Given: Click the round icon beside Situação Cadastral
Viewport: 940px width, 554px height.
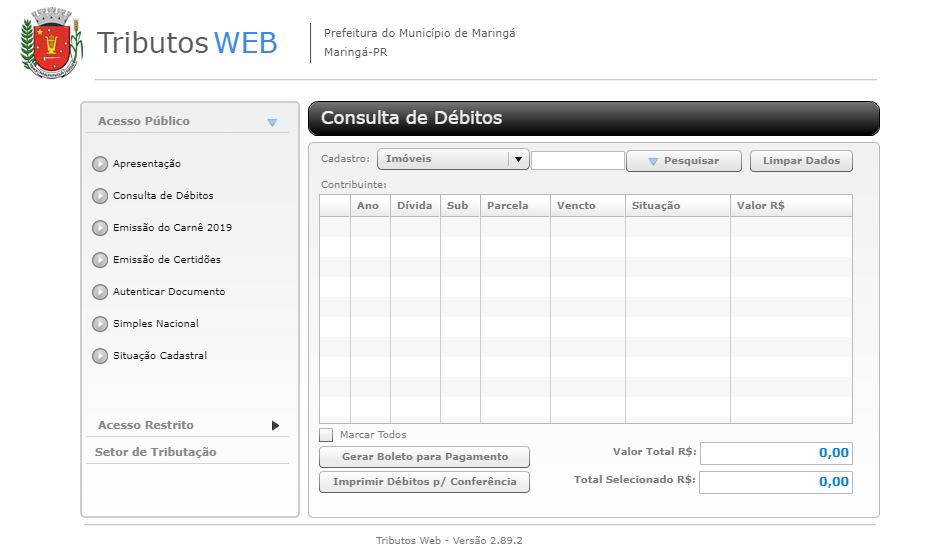Looking at the screenshot, I should pyautogui.click(x=100, y=356).
